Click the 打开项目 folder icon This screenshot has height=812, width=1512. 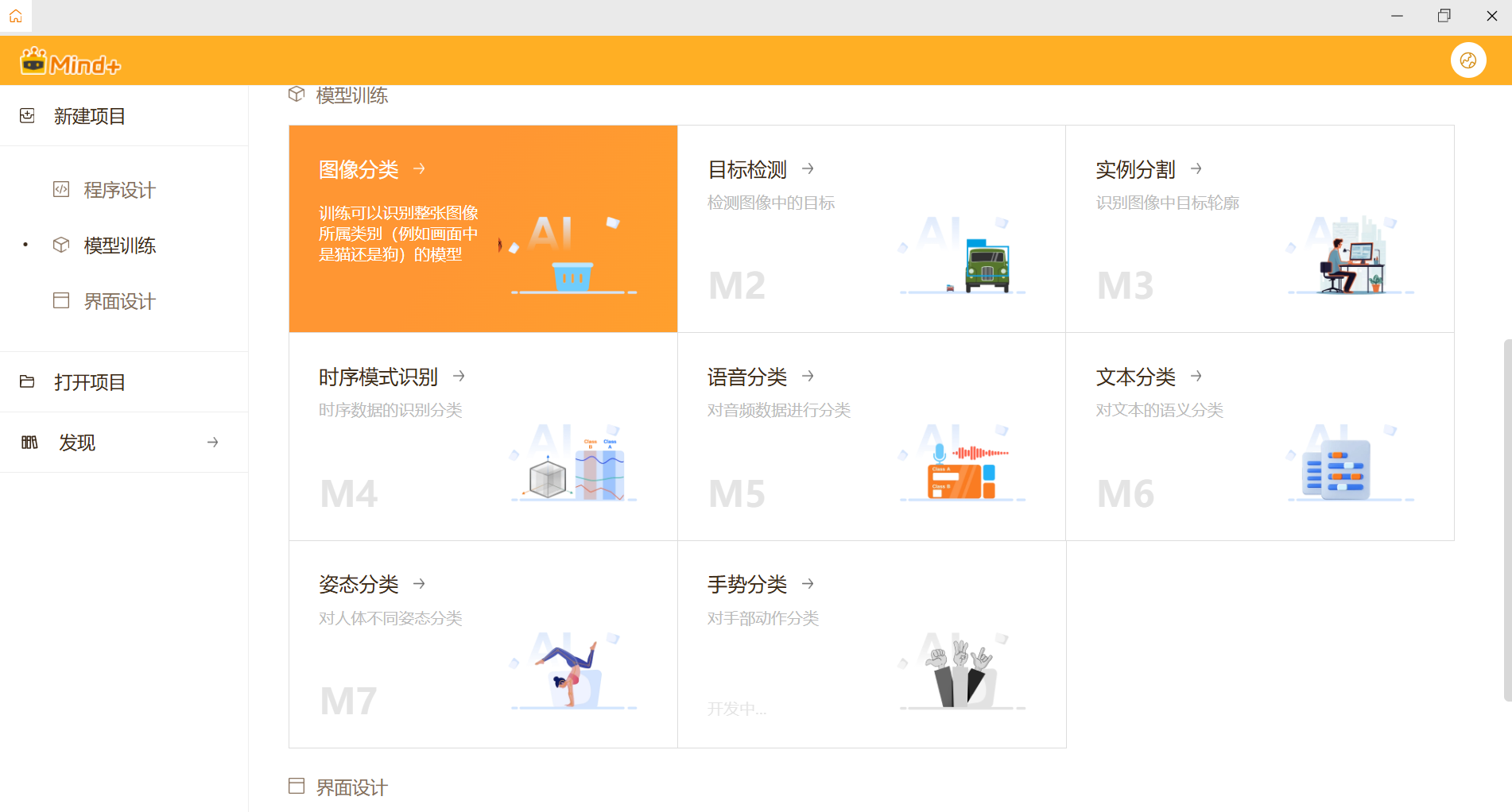(x=28, y=381)
